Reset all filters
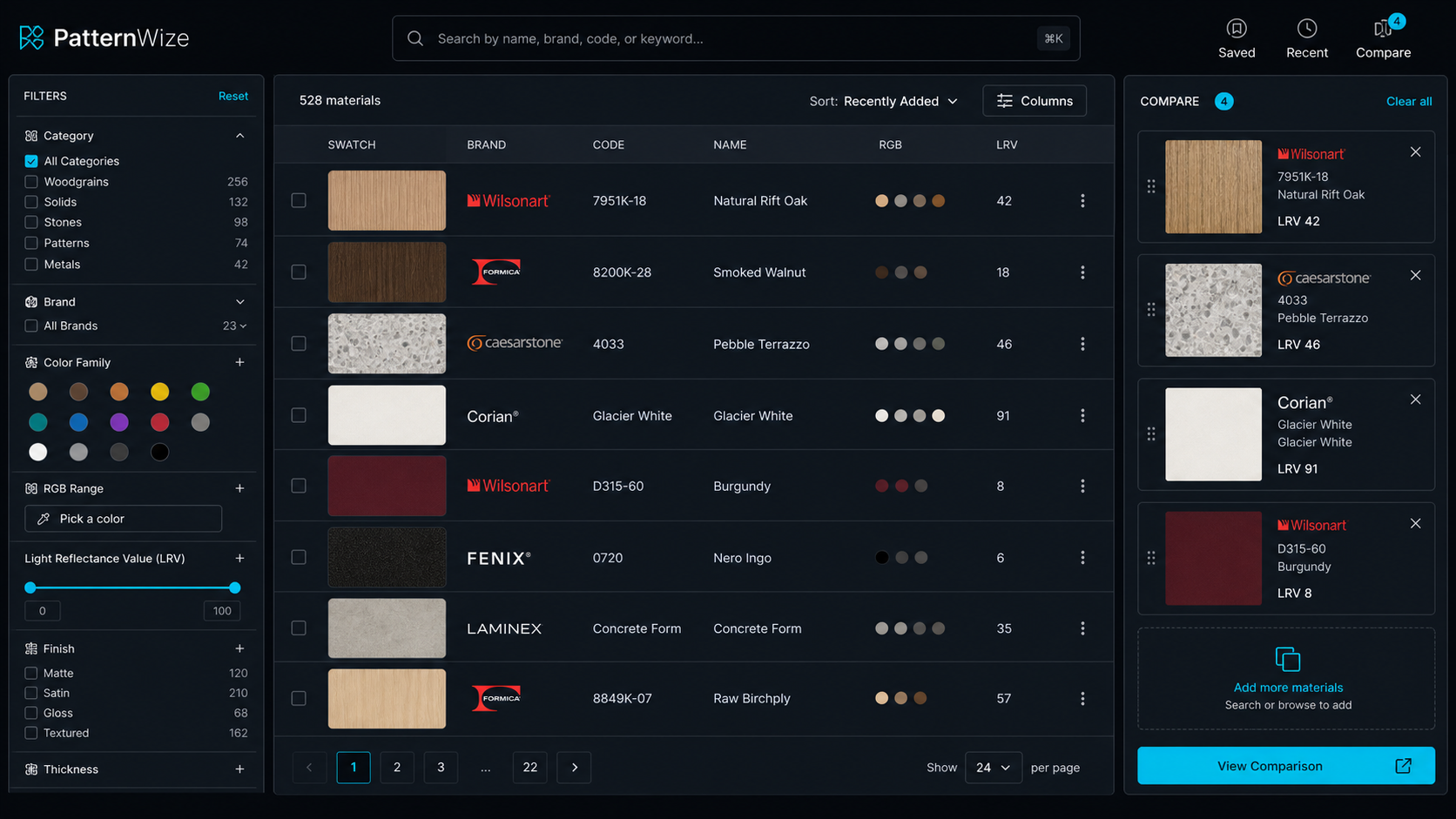This screenshot has height=819, width=1456. [233, 96]
